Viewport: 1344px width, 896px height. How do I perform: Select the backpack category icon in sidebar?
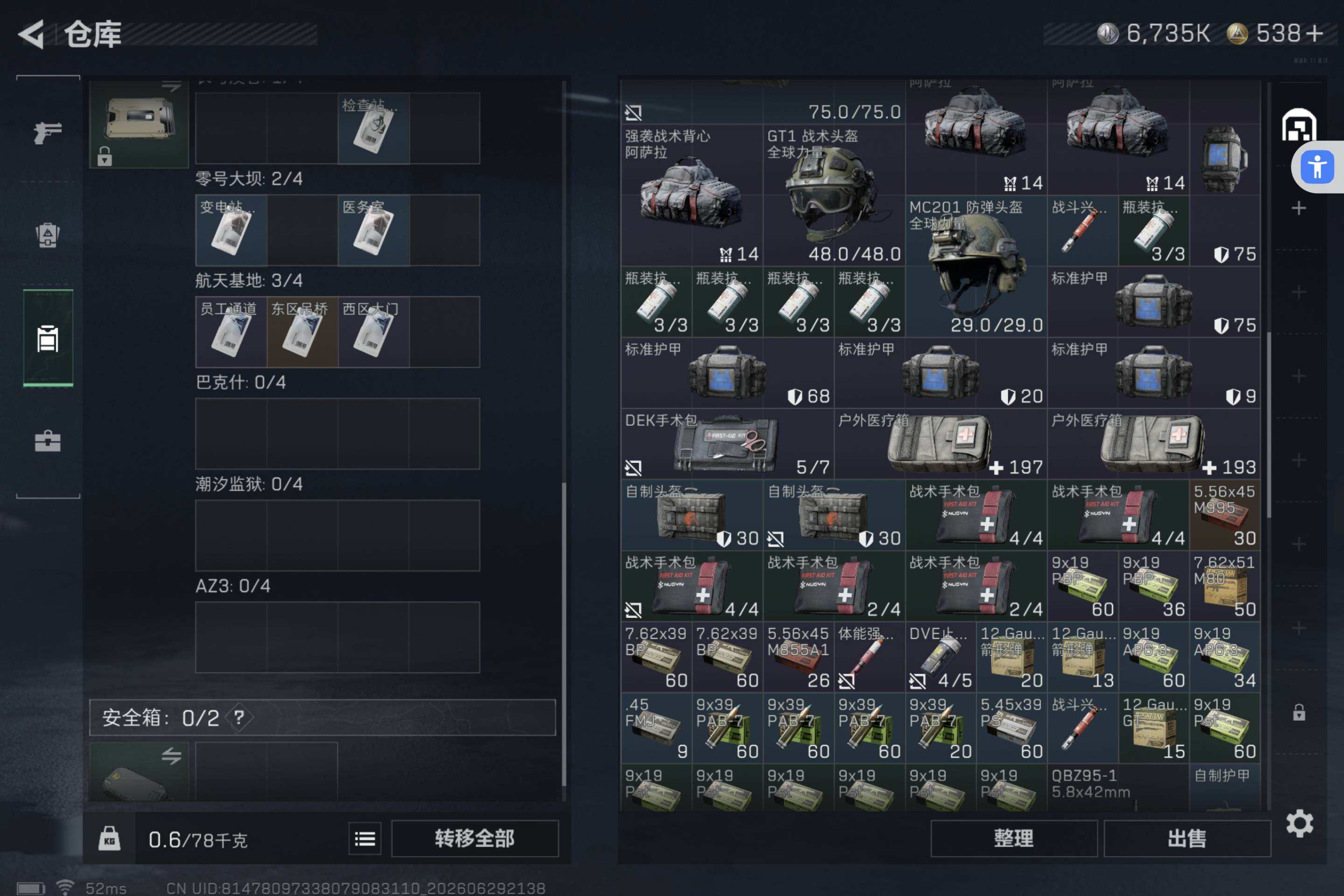[x=48, y=234]
